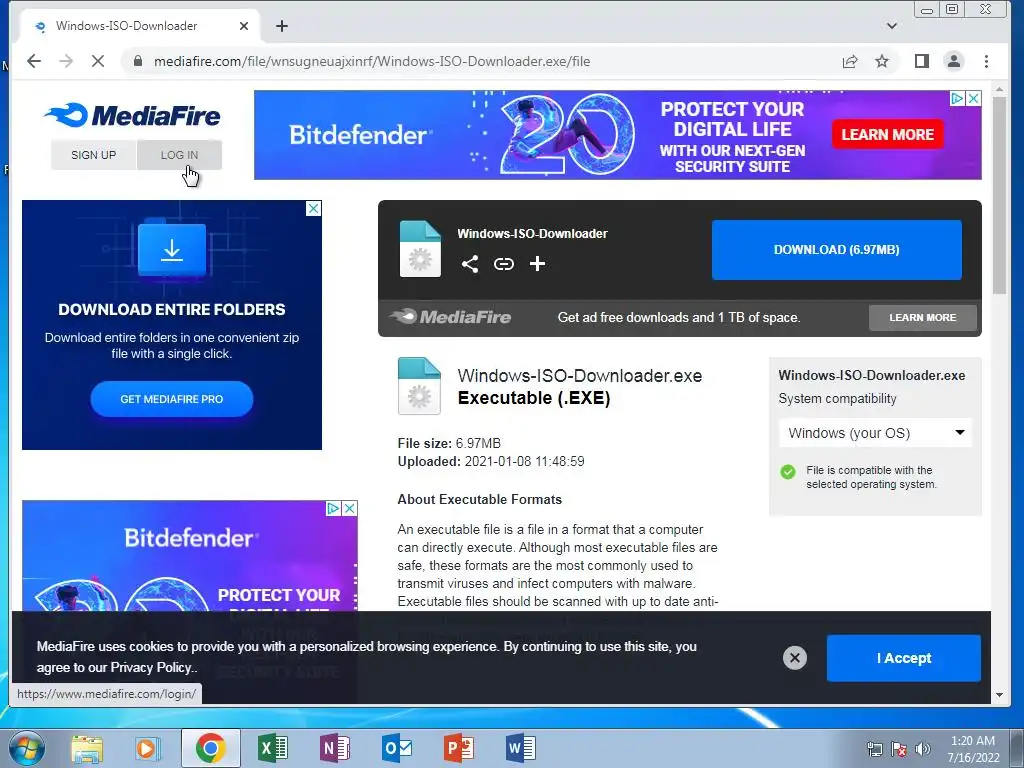Click 'Windows-ISO-Downloader.exe' file title text
The width and height of the screenshot is (1024, 768).
click(580, 376)
